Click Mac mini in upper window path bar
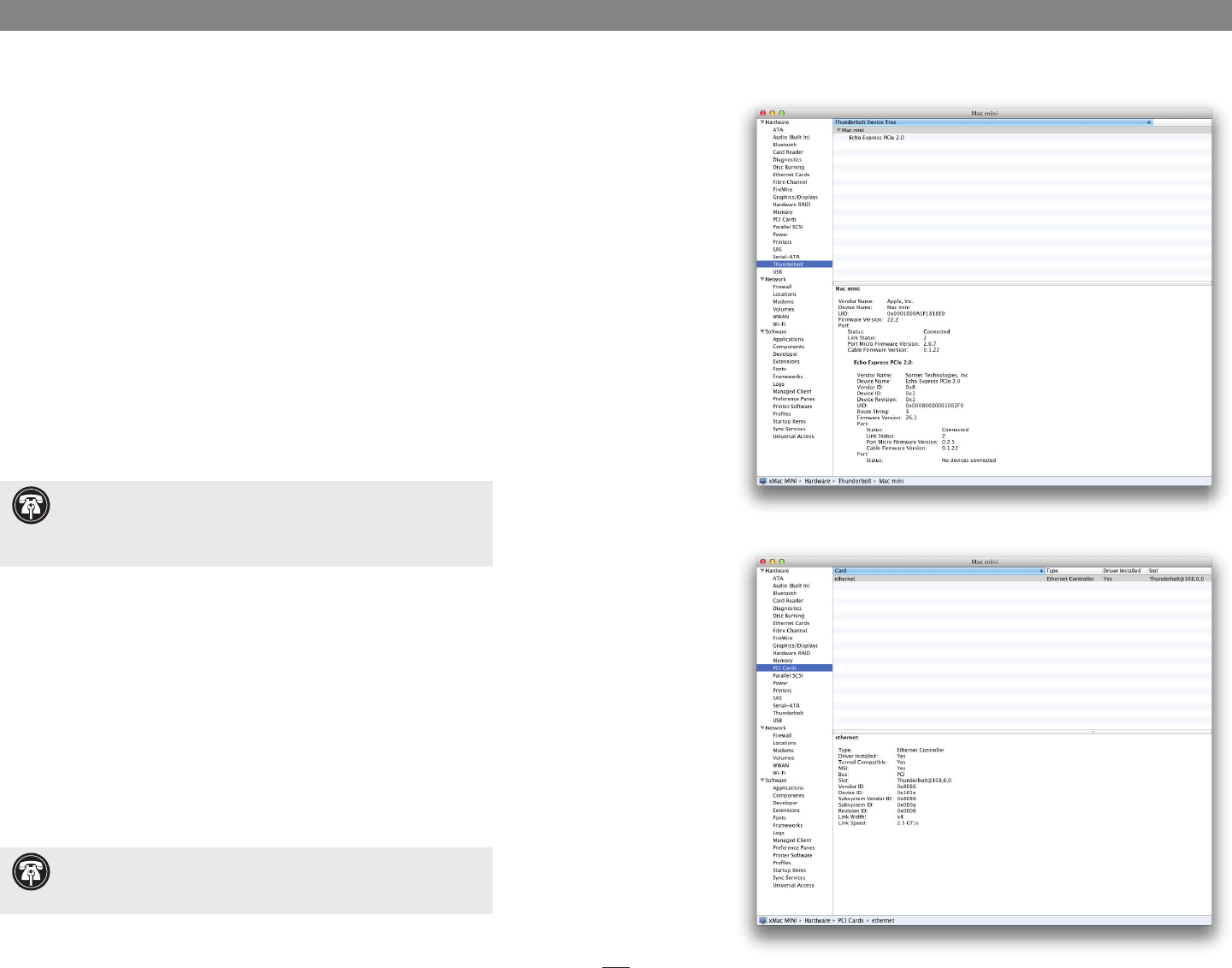The image size is (1232, 968). (x=891, y=481)
